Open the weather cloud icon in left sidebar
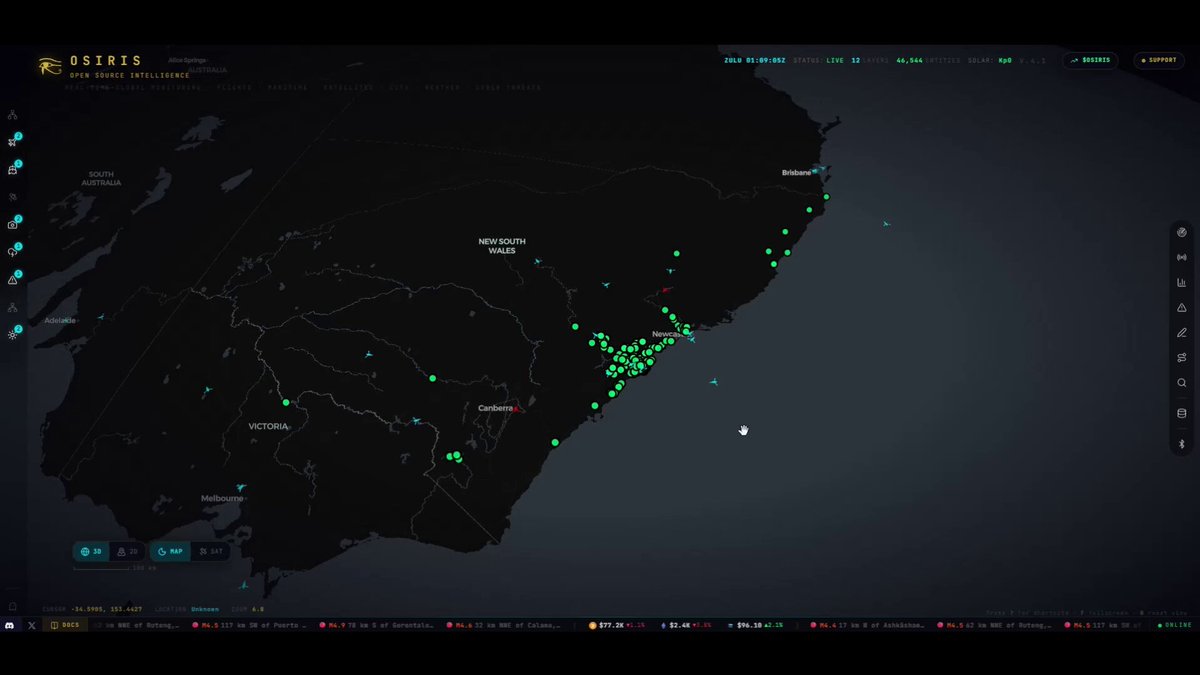 13,252
